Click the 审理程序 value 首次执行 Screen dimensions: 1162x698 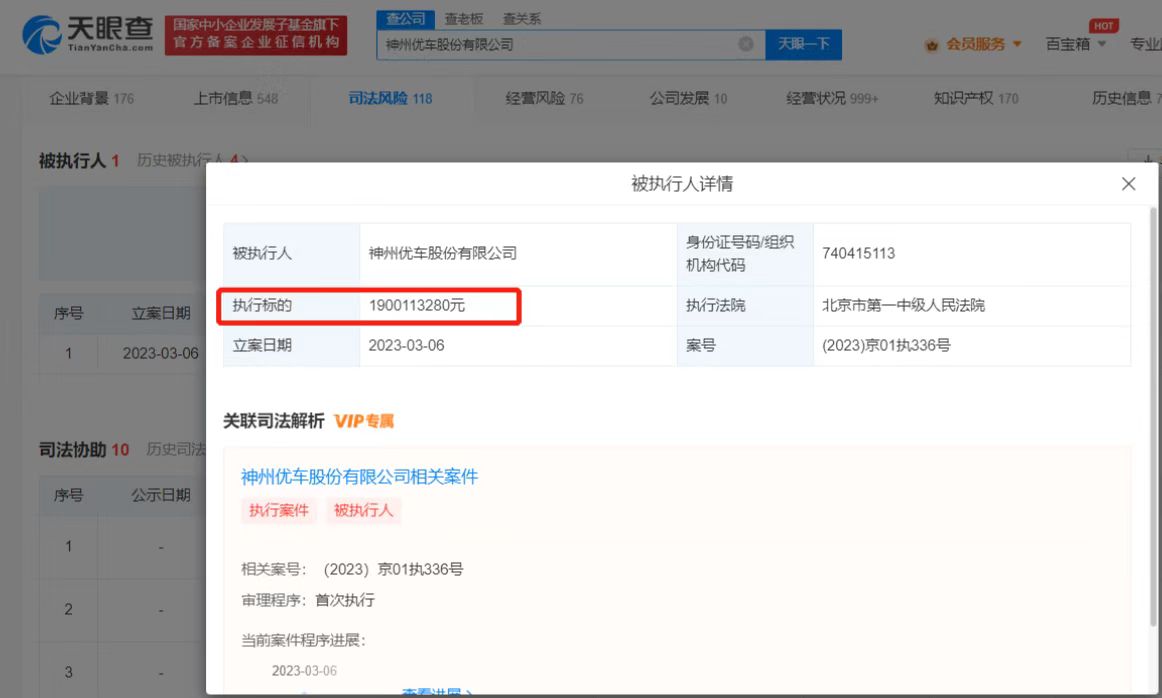(x=345, y=600)
